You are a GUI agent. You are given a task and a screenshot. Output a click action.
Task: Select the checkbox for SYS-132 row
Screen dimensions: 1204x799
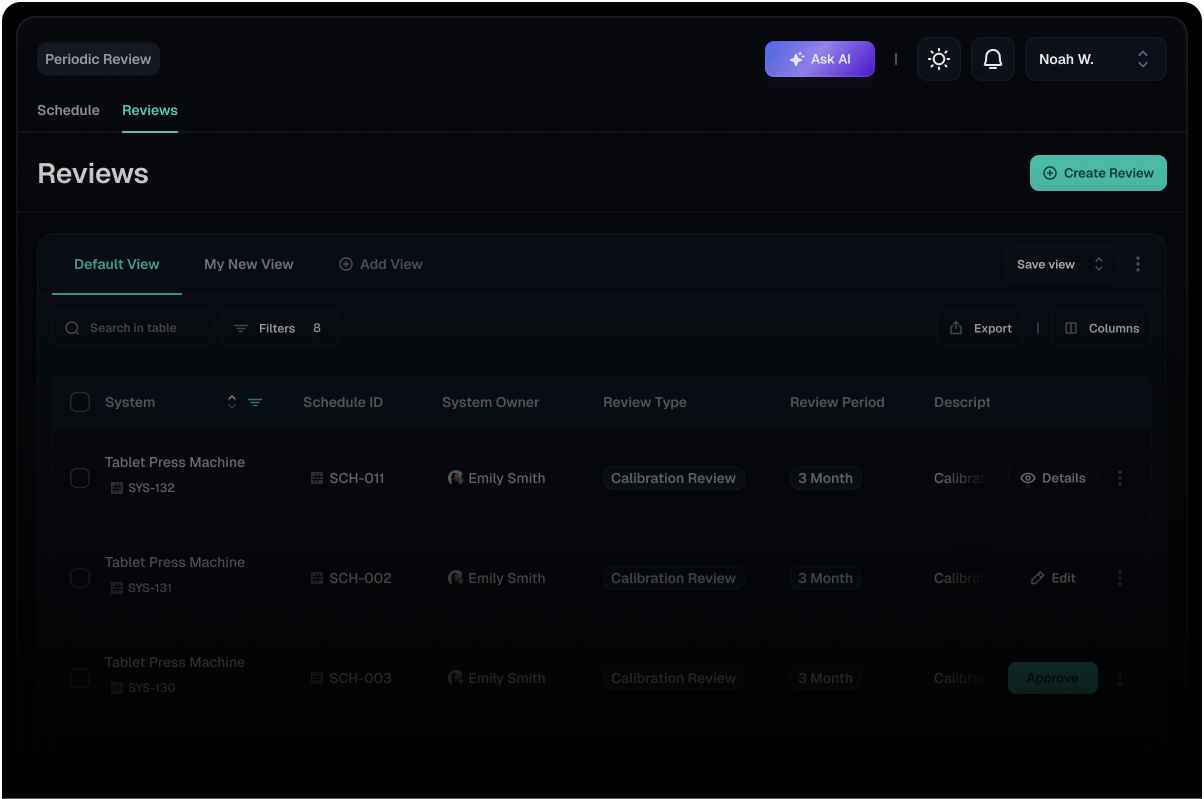pos(80,478)
